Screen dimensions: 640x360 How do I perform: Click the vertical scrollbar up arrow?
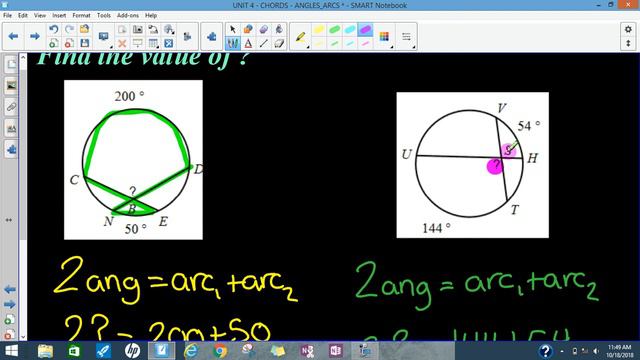point(23,57)
